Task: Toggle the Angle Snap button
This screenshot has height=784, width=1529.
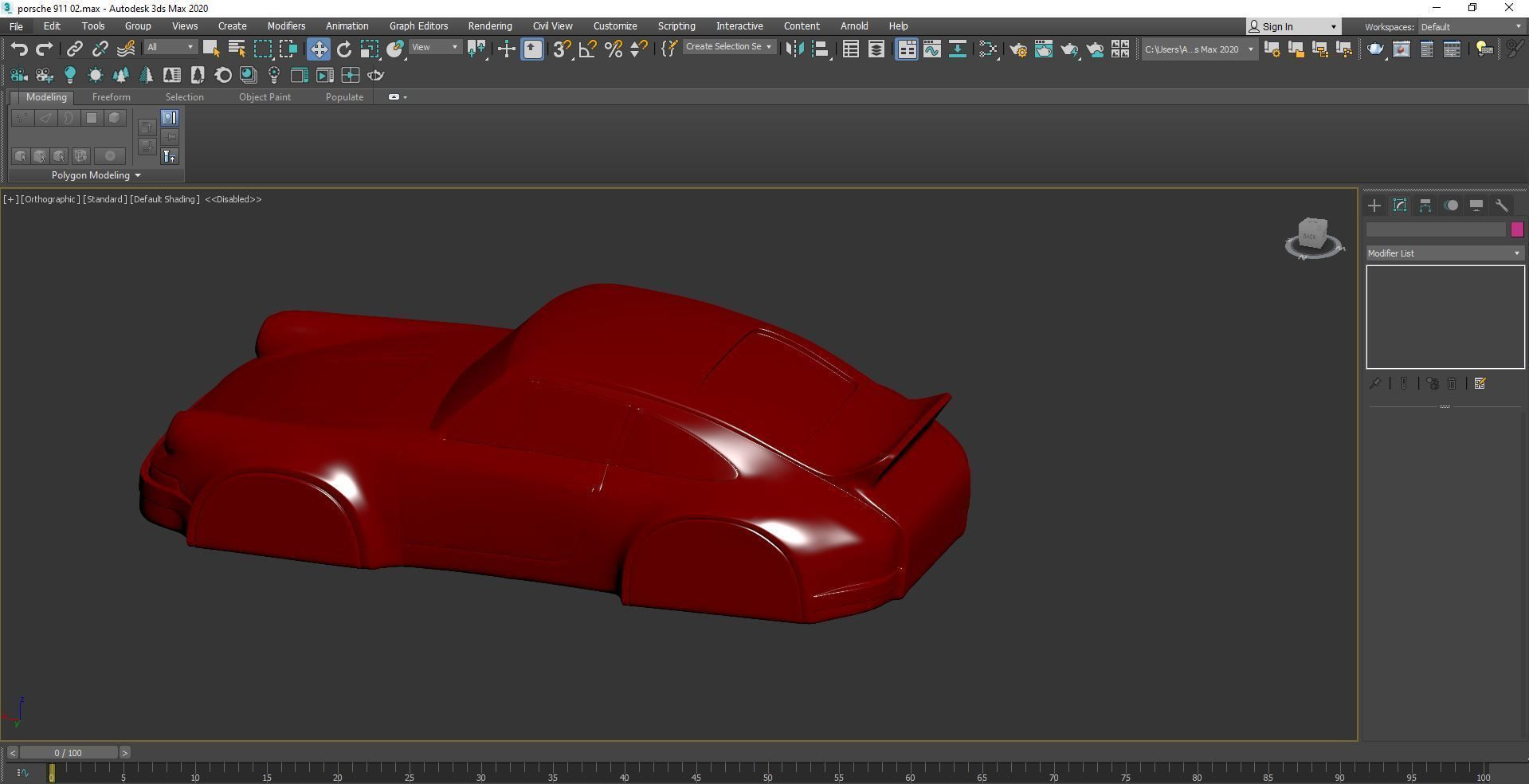Action: pyautogui.click(x=588, y=49)
